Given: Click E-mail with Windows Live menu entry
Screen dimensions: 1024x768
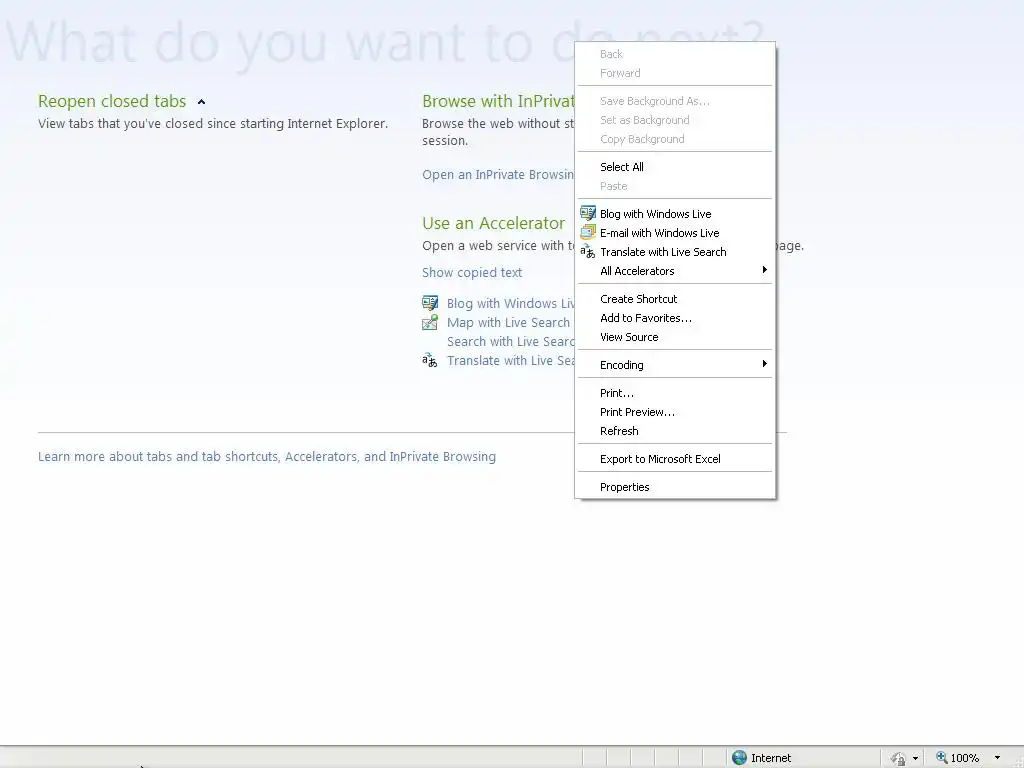Looking at the screenshot, I should 675,233.
